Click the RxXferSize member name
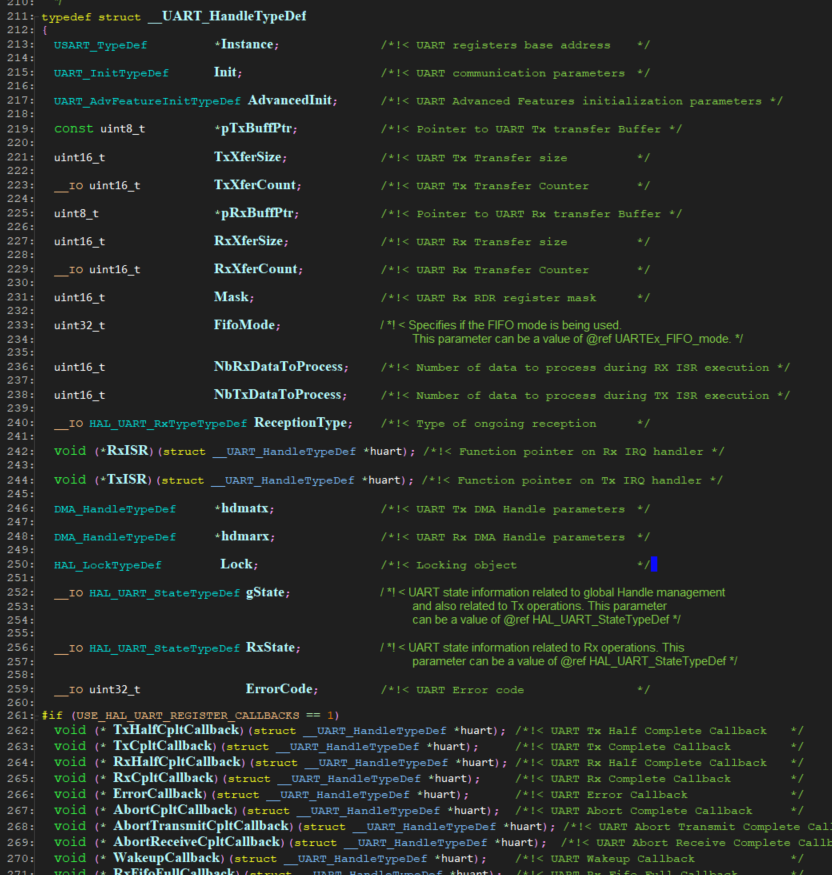Screen dimensions: 832x875 pos(249,241)
